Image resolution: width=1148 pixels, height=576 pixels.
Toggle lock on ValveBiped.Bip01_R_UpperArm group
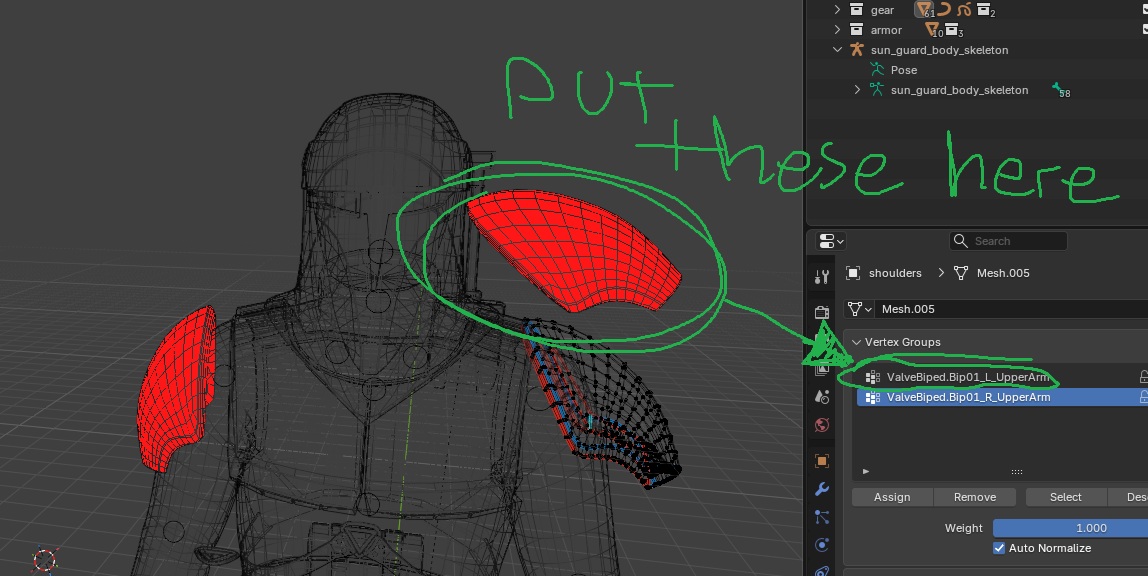tap(1143, 397)
